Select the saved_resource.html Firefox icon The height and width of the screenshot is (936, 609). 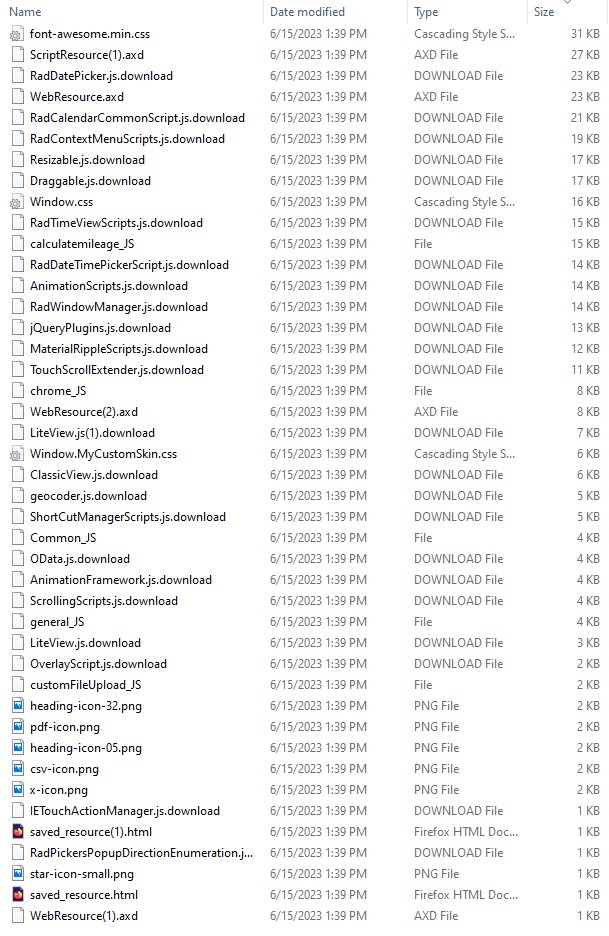click(17, 895)
